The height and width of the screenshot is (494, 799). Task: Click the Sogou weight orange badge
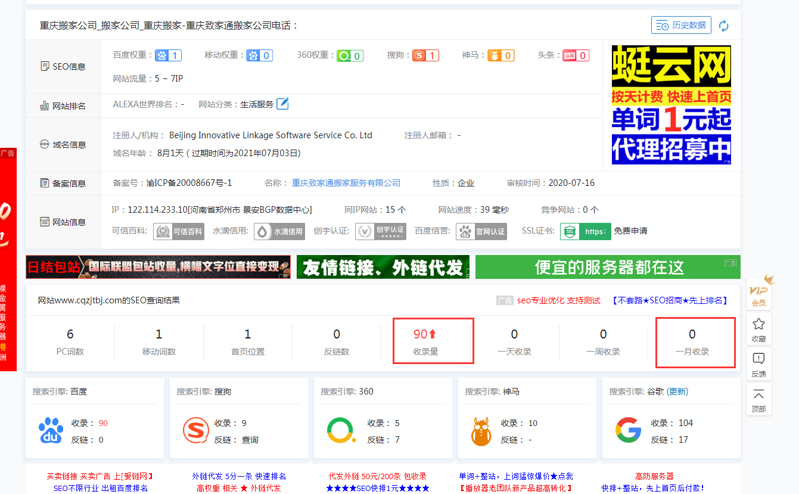426,56
